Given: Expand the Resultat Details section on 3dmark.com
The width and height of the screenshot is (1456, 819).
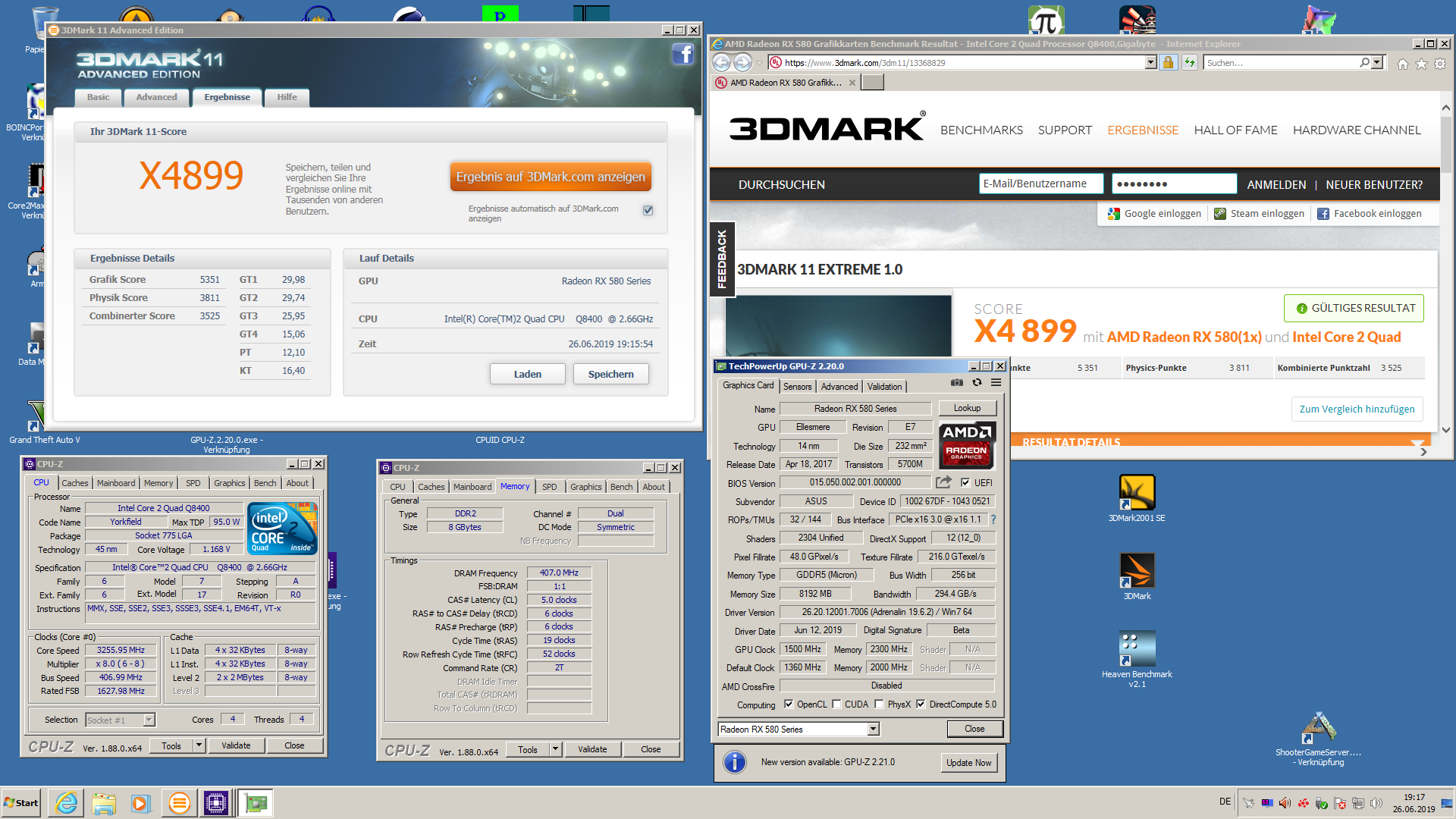Looking at the screenshot, I should pyautogui.click(x=1417, y=443).
